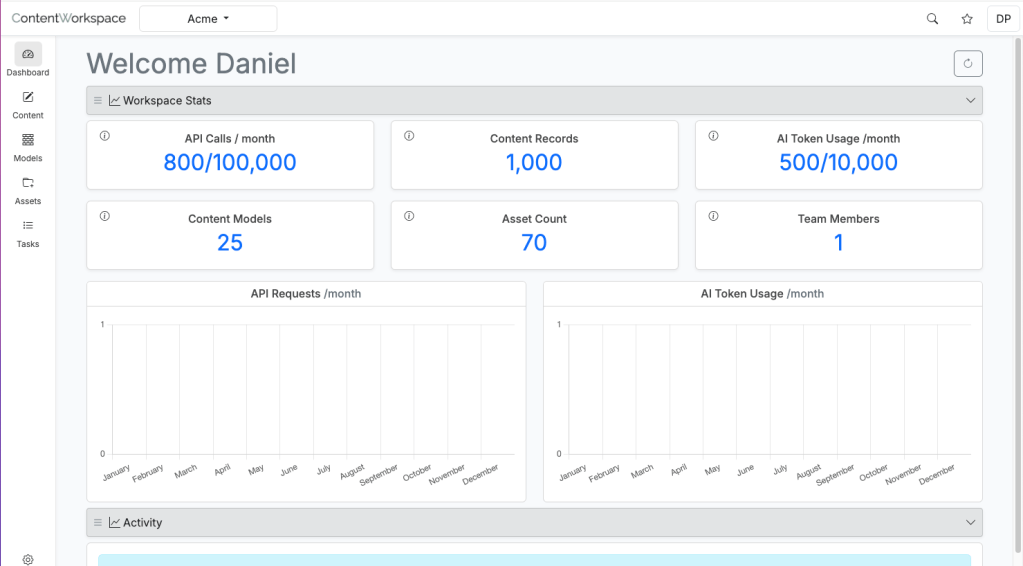The height and width of the screenshot is (566, 1023).
Task: Collapse the Activity panel chevron
Action: 970,523
